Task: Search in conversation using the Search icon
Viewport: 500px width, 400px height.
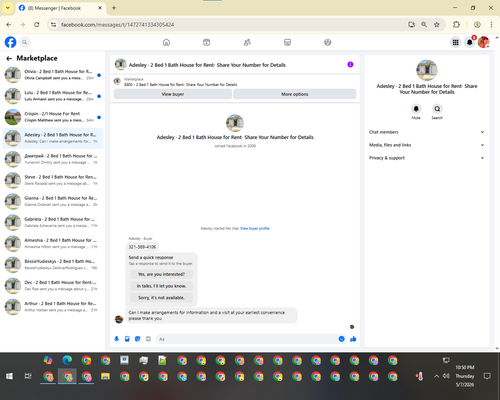Action: [x=437, y=109]
